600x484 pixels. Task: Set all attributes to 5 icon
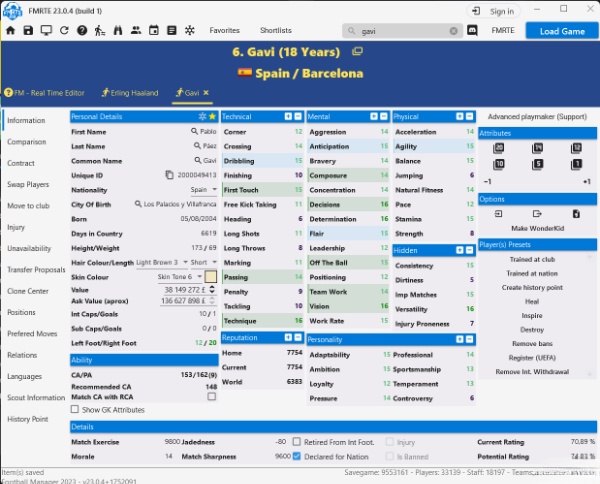537,165
